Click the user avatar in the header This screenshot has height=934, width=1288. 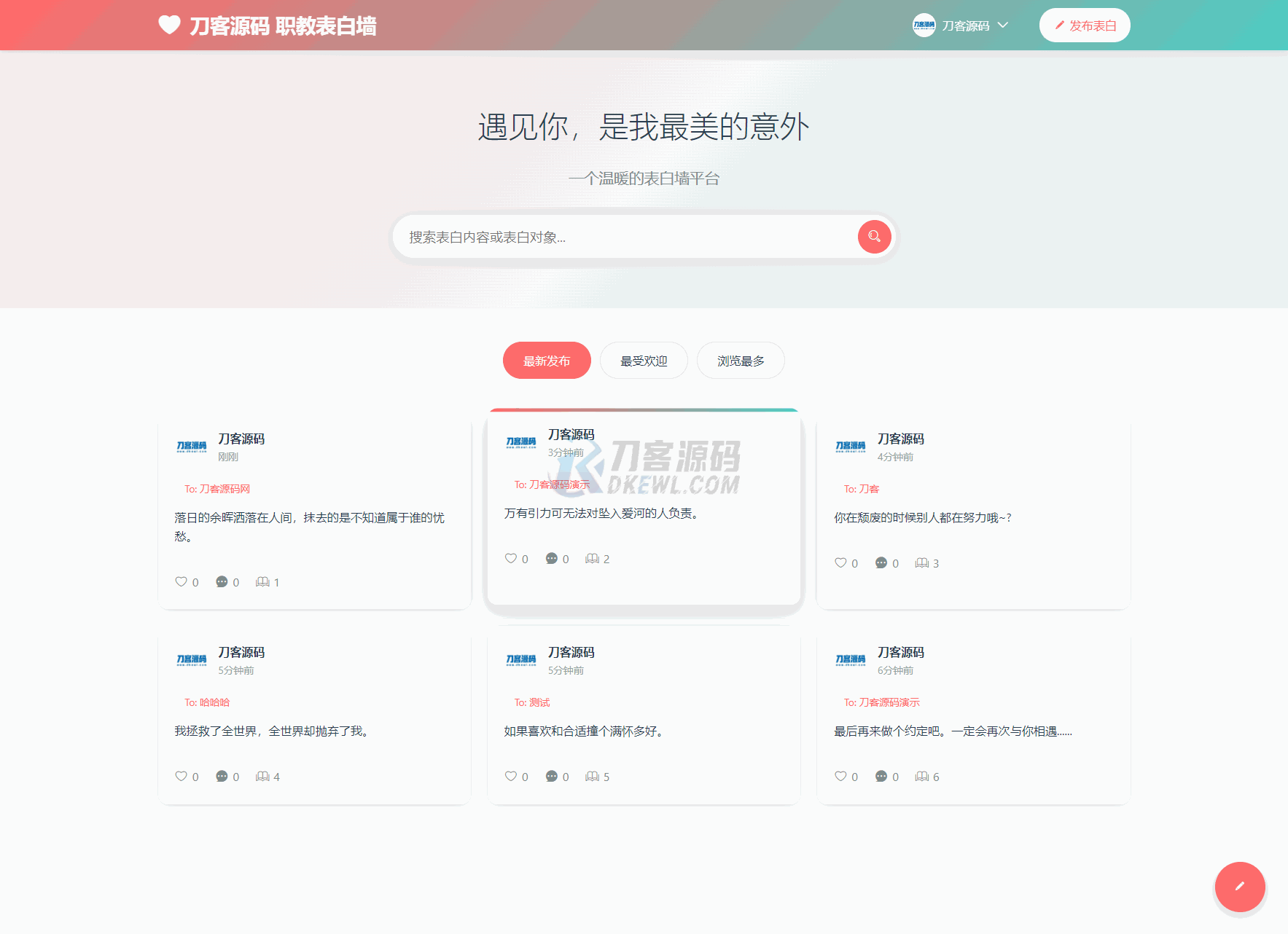(924, 25)
